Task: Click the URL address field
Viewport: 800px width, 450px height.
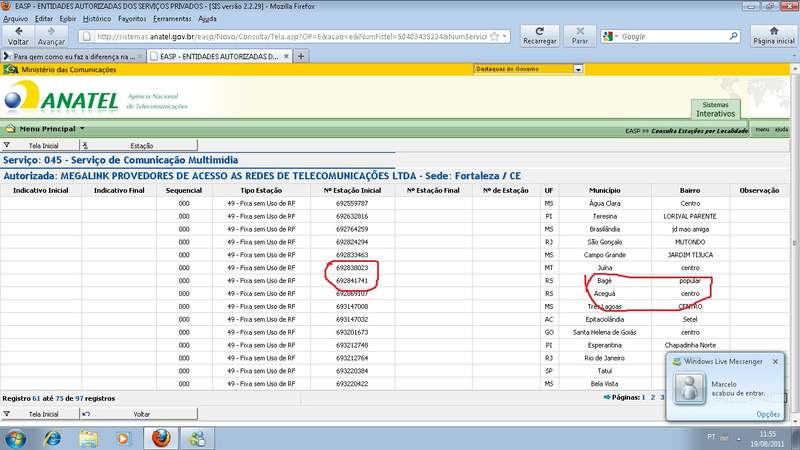Action: coord(291,36)
